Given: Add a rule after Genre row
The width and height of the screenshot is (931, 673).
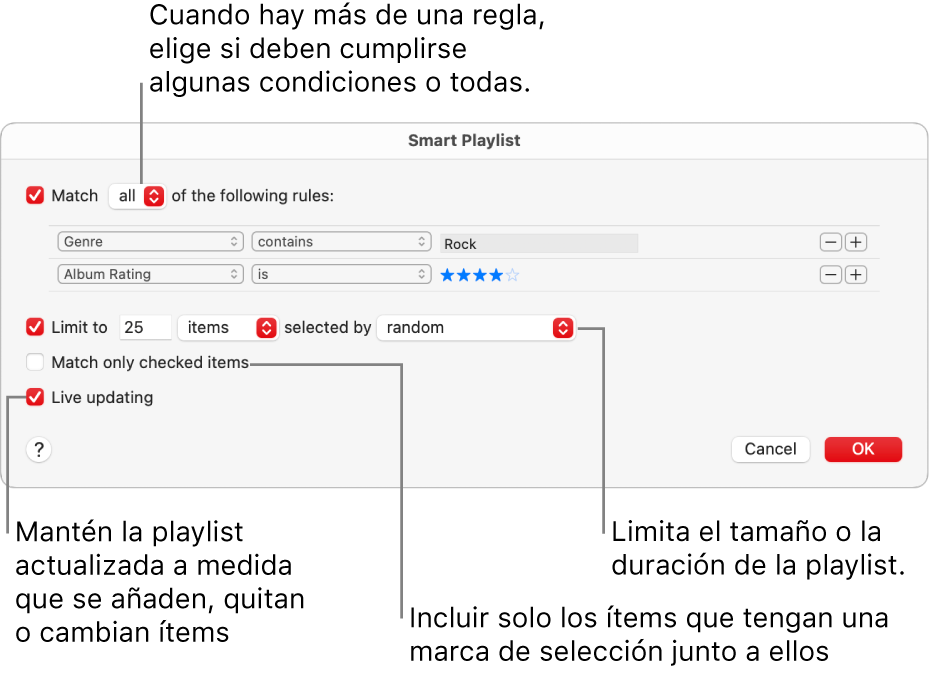Looking at the screenshot, I should [856, 242].
